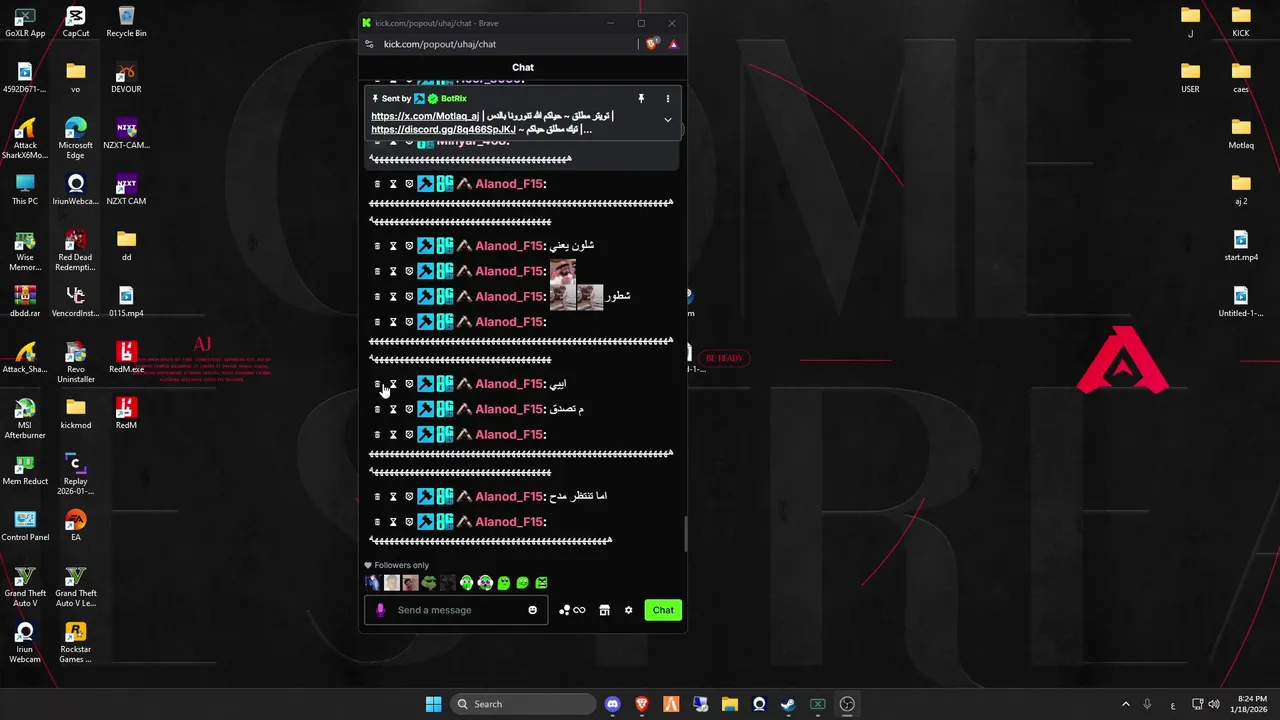Click trash icon on the "شطور" message row
The width and height of the screenshot is (1280, 720).
377,297
